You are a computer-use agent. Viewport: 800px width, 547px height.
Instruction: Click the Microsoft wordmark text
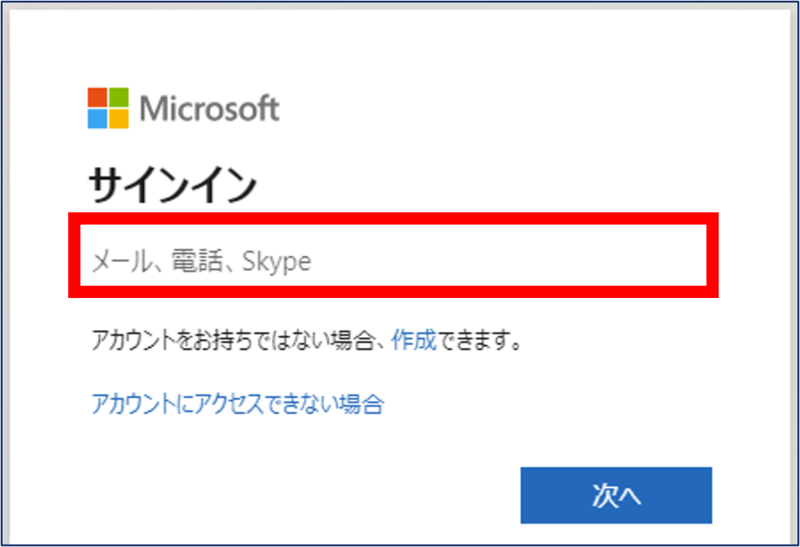pos(209,109)
